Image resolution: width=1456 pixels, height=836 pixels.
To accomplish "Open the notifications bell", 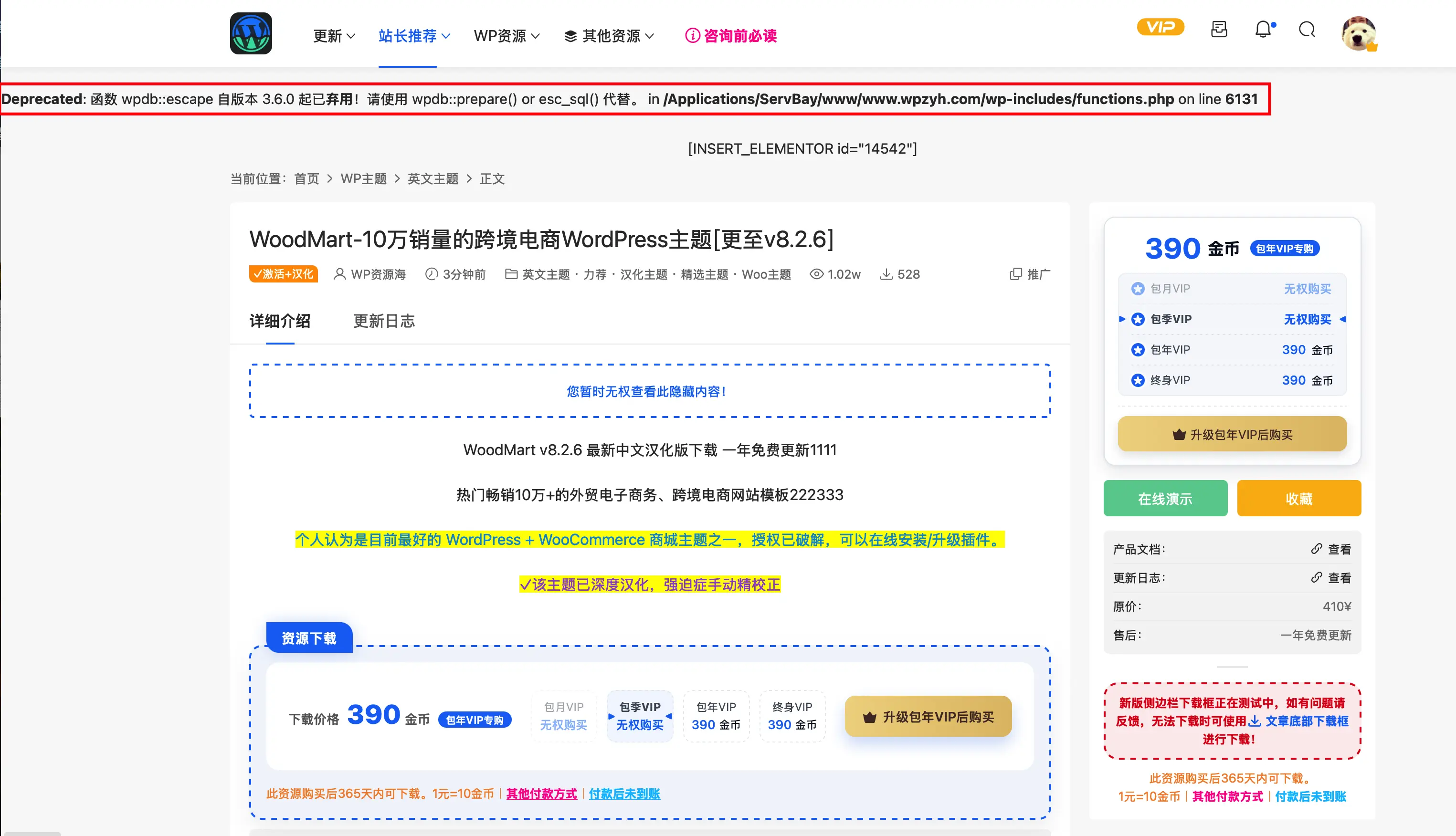I will click(x=1263, y=30).
